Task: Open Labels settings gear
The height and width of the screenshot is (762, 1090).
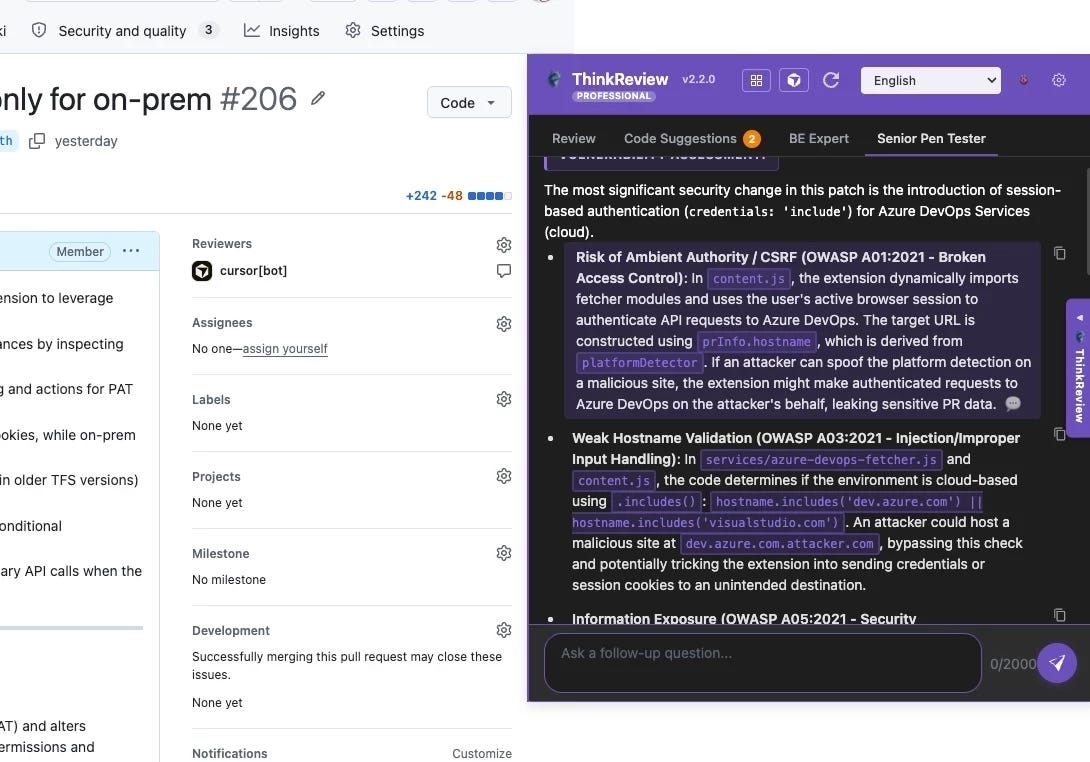Action: (504, 399)
